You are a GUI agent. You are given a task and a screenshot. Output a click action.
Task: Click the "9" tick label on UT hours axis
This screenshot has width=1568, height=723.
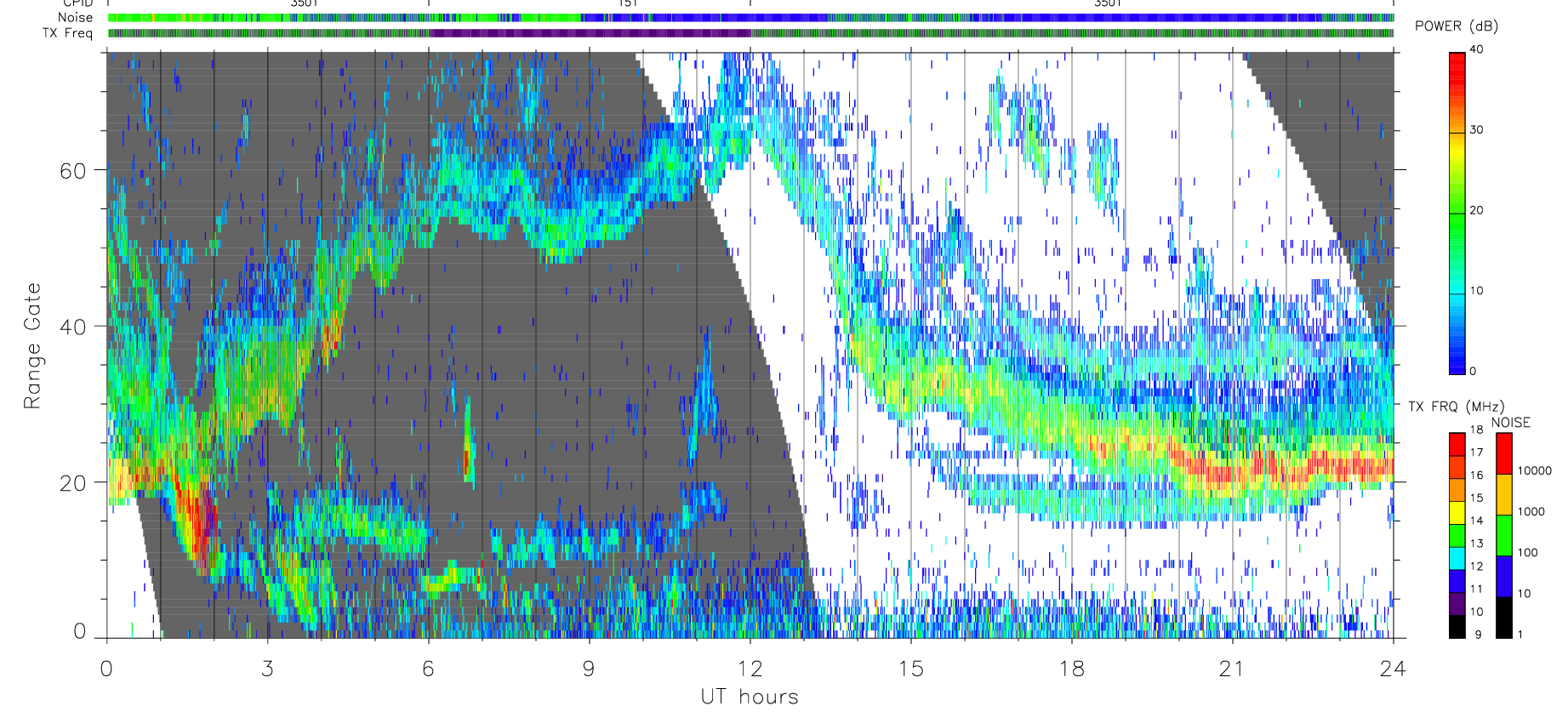[589, 669]
